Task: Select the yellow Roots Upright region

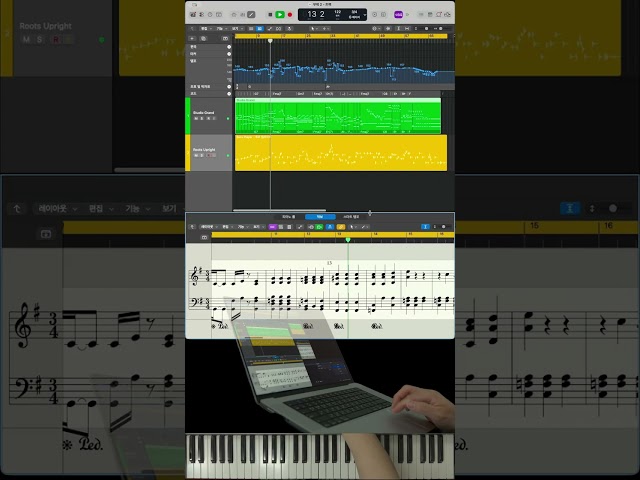Action: click(x=341, y=153)
